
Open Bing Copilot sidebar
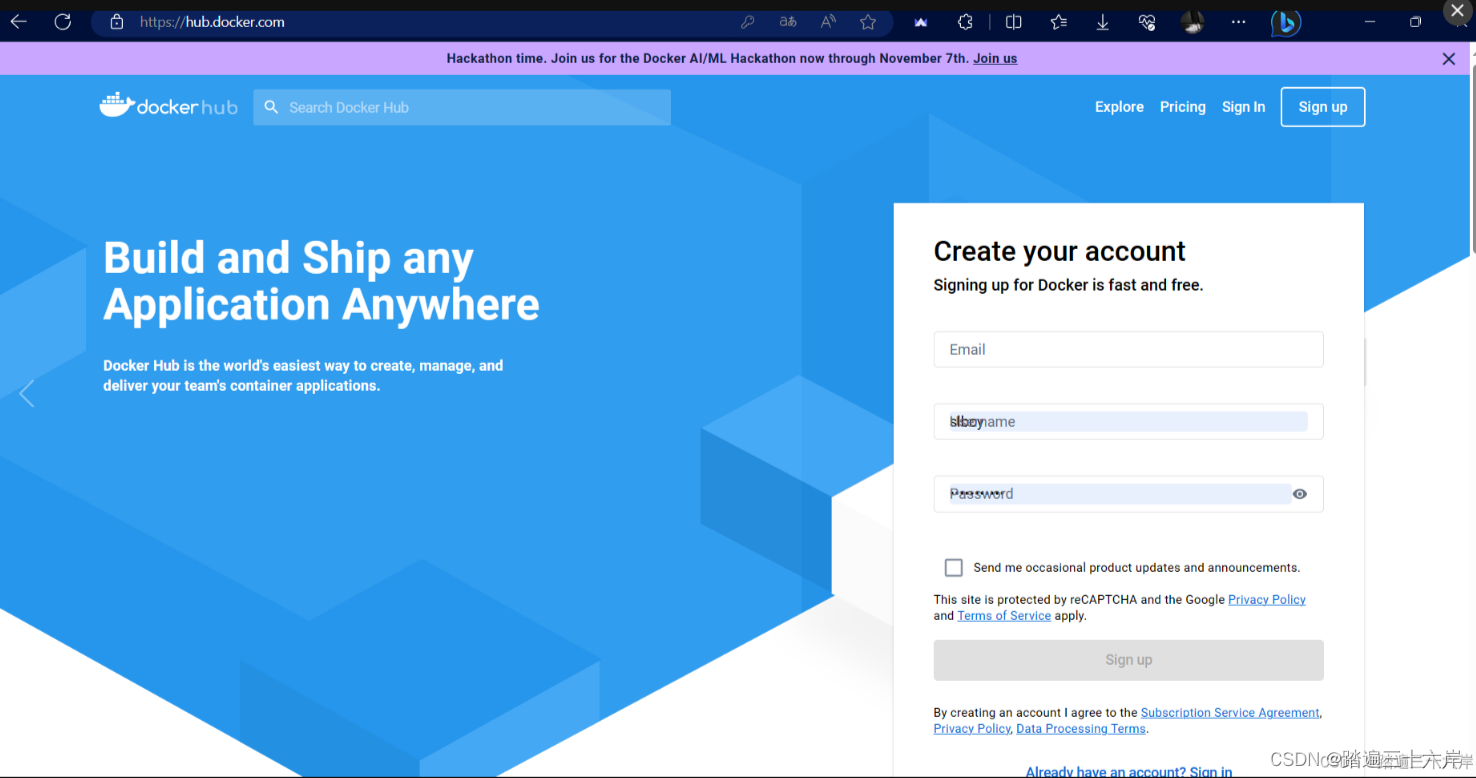[x=1286, y=21]
